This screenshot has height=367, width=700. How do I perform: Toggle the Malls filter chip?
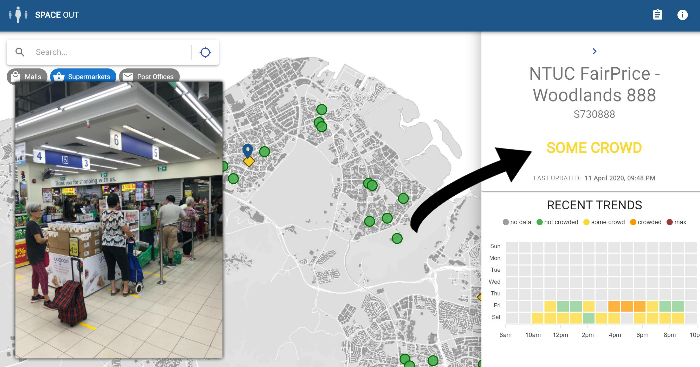click(27, 76)
